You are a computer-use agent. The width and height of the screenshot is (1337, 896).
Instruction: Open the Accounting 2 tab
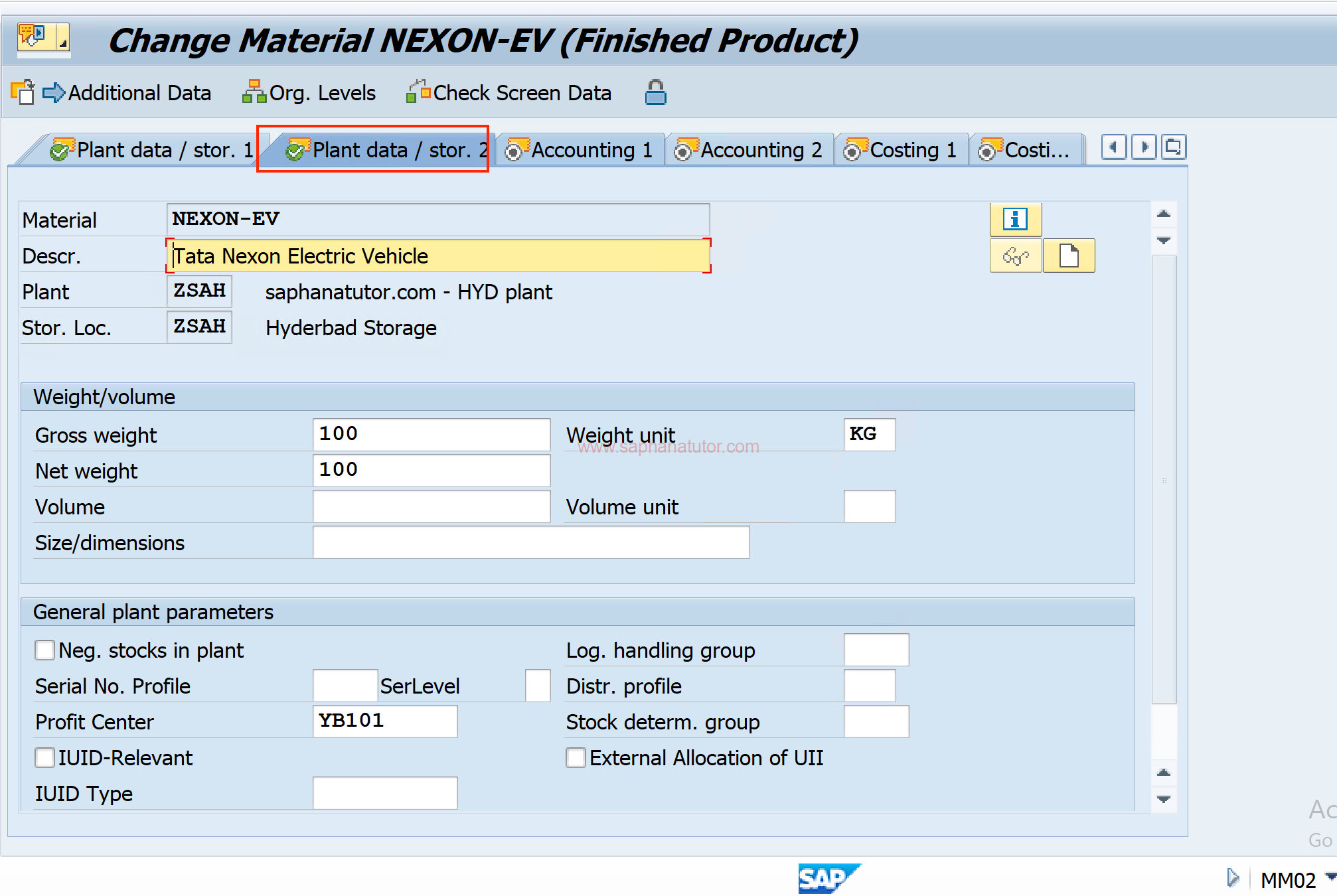pos(748,150)
